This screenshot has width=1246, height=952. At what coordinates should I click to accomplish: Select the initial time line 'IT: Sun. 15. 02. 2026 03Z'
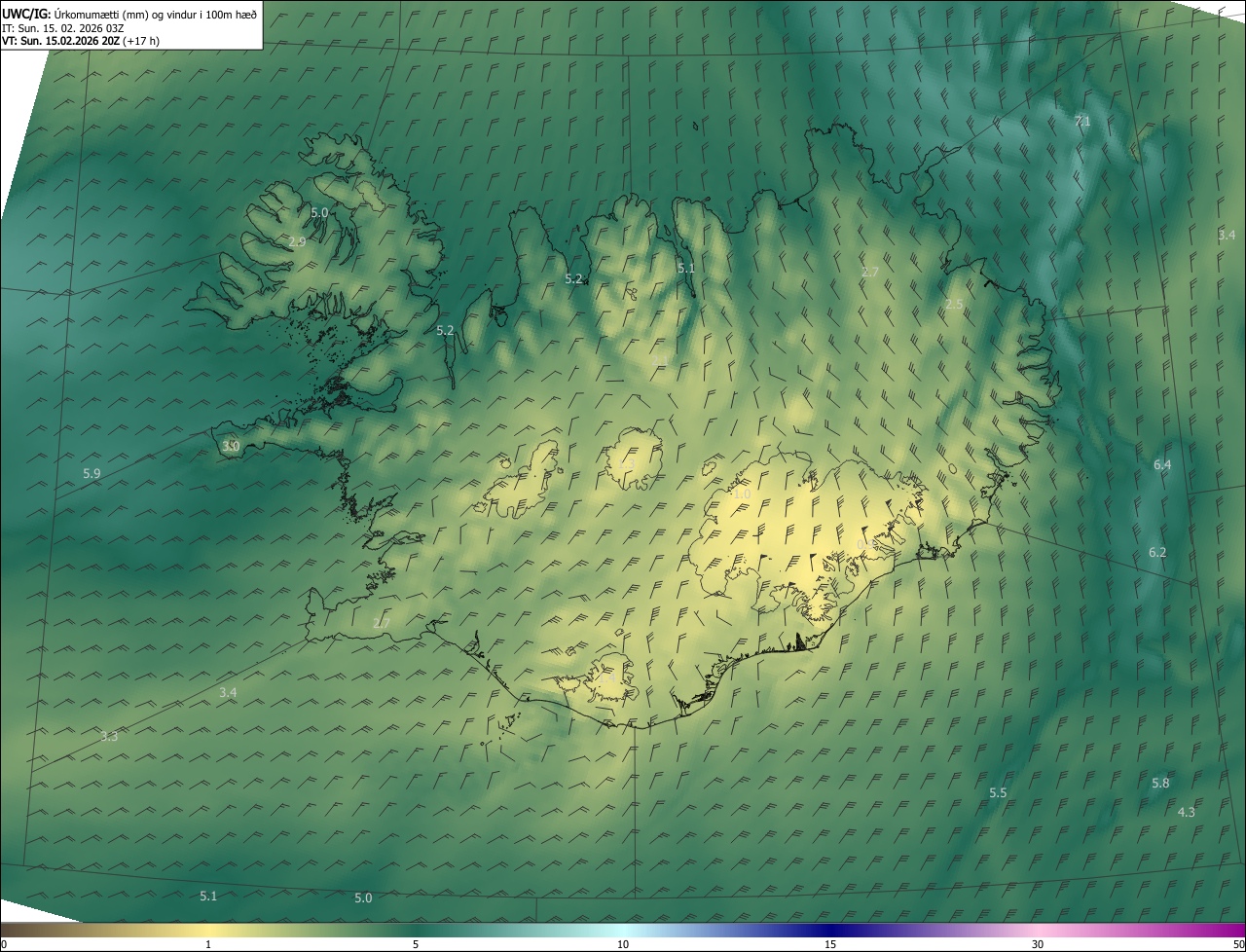pos(62,27)
